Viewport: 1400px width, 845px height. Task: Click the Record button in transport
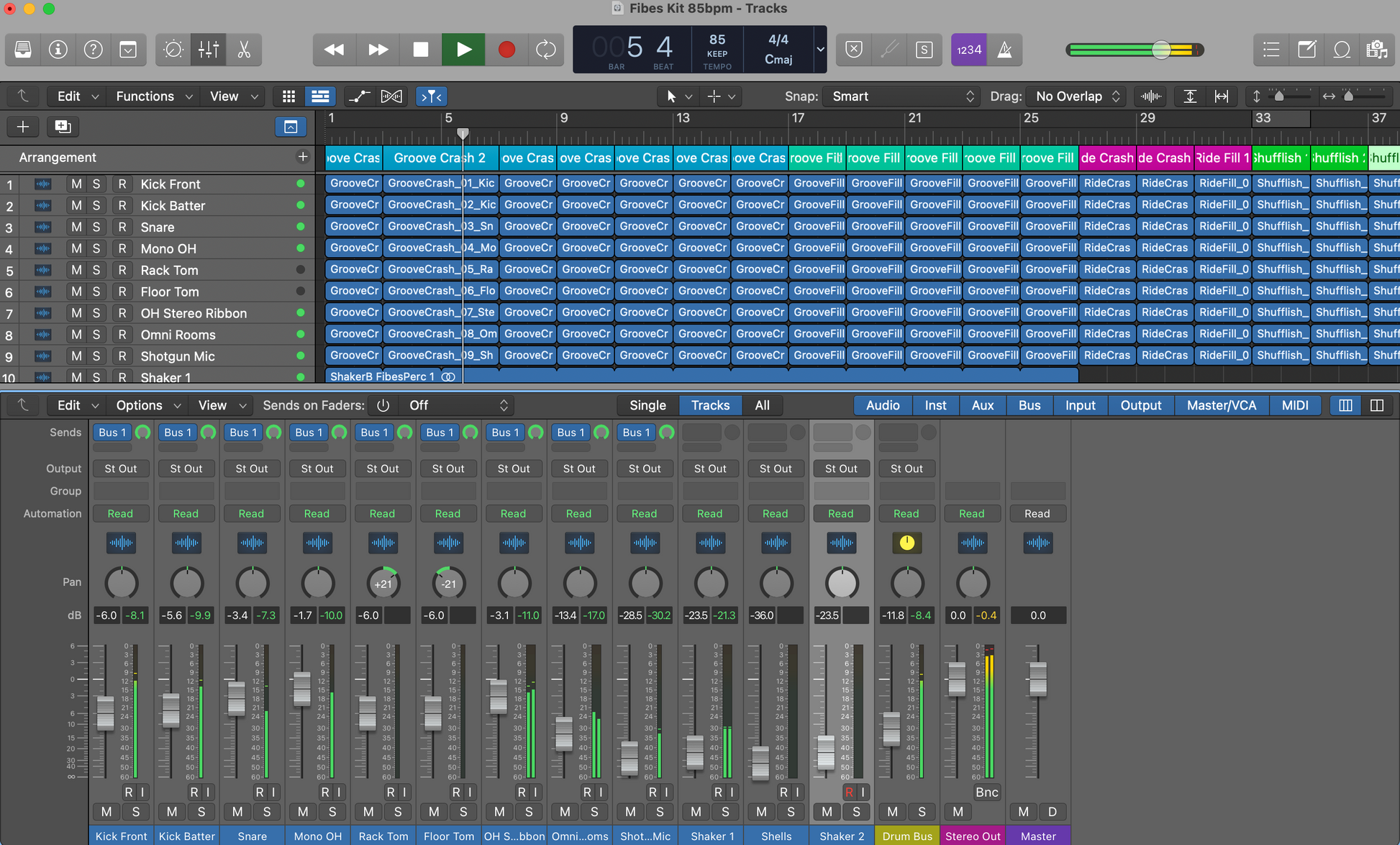pyautogui.click(x=506, y=50)
